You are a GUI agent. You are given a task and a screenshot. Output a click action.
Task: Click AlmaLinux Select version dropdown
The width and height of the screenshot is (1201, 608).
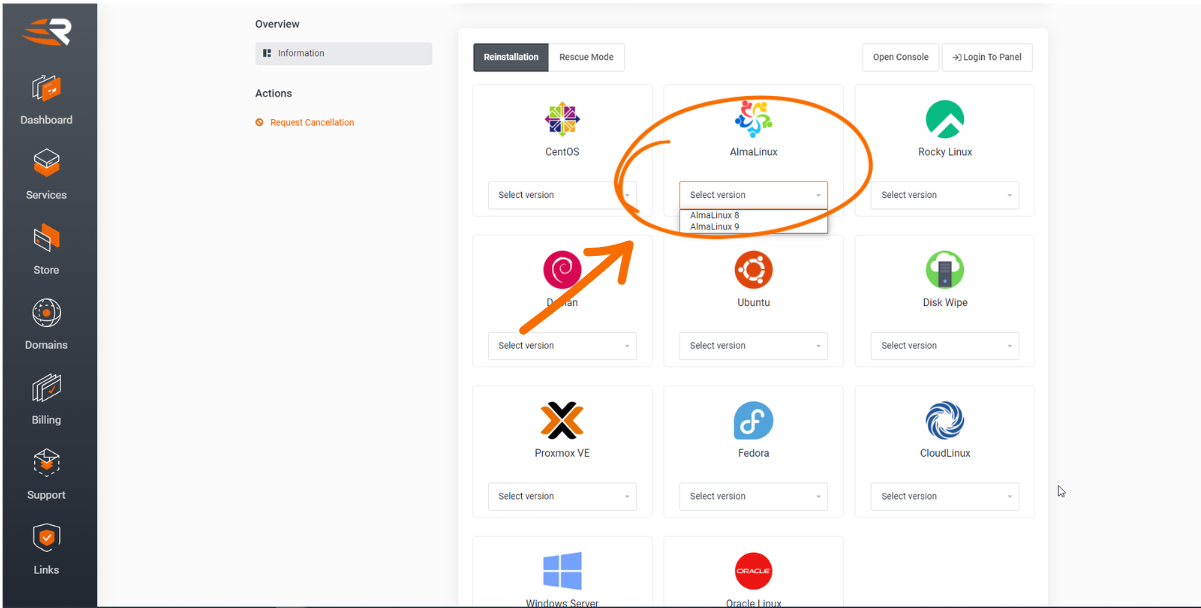point(753,195)
